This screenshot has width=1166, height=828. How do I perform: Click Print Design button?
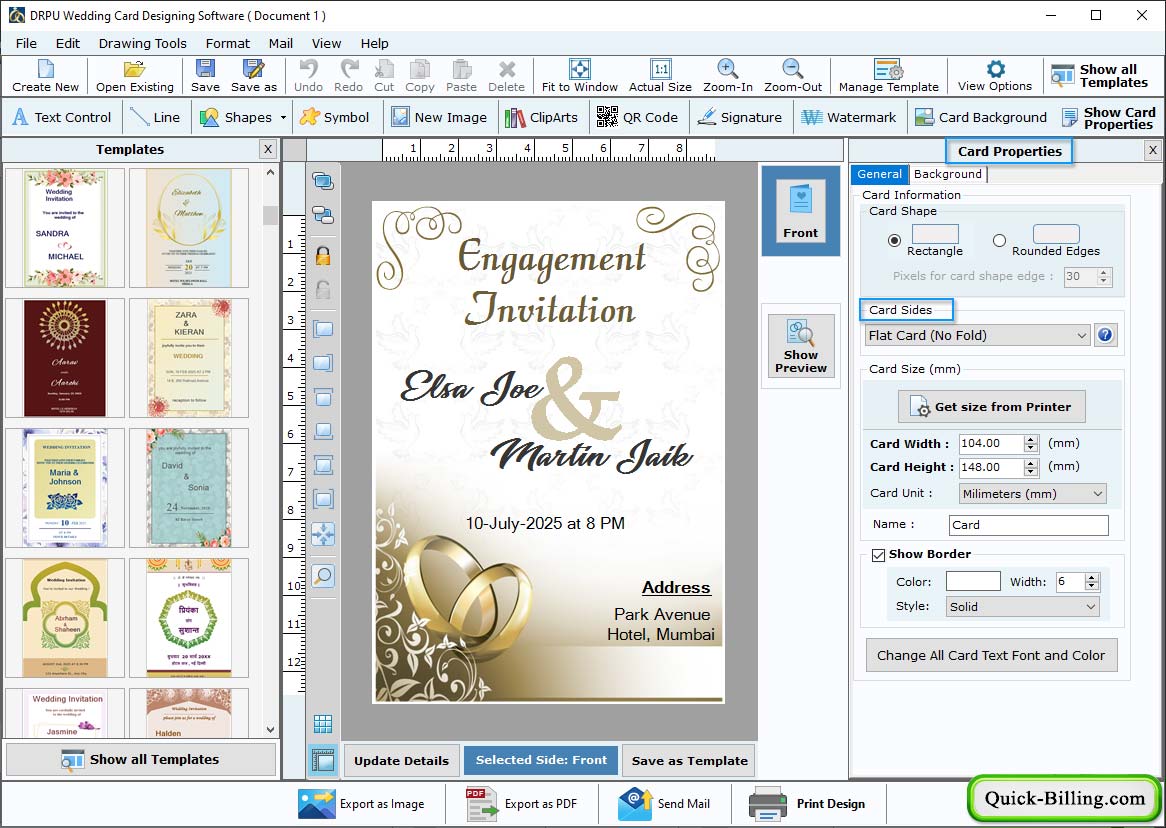pyautogui.click(x=808, y=804)
